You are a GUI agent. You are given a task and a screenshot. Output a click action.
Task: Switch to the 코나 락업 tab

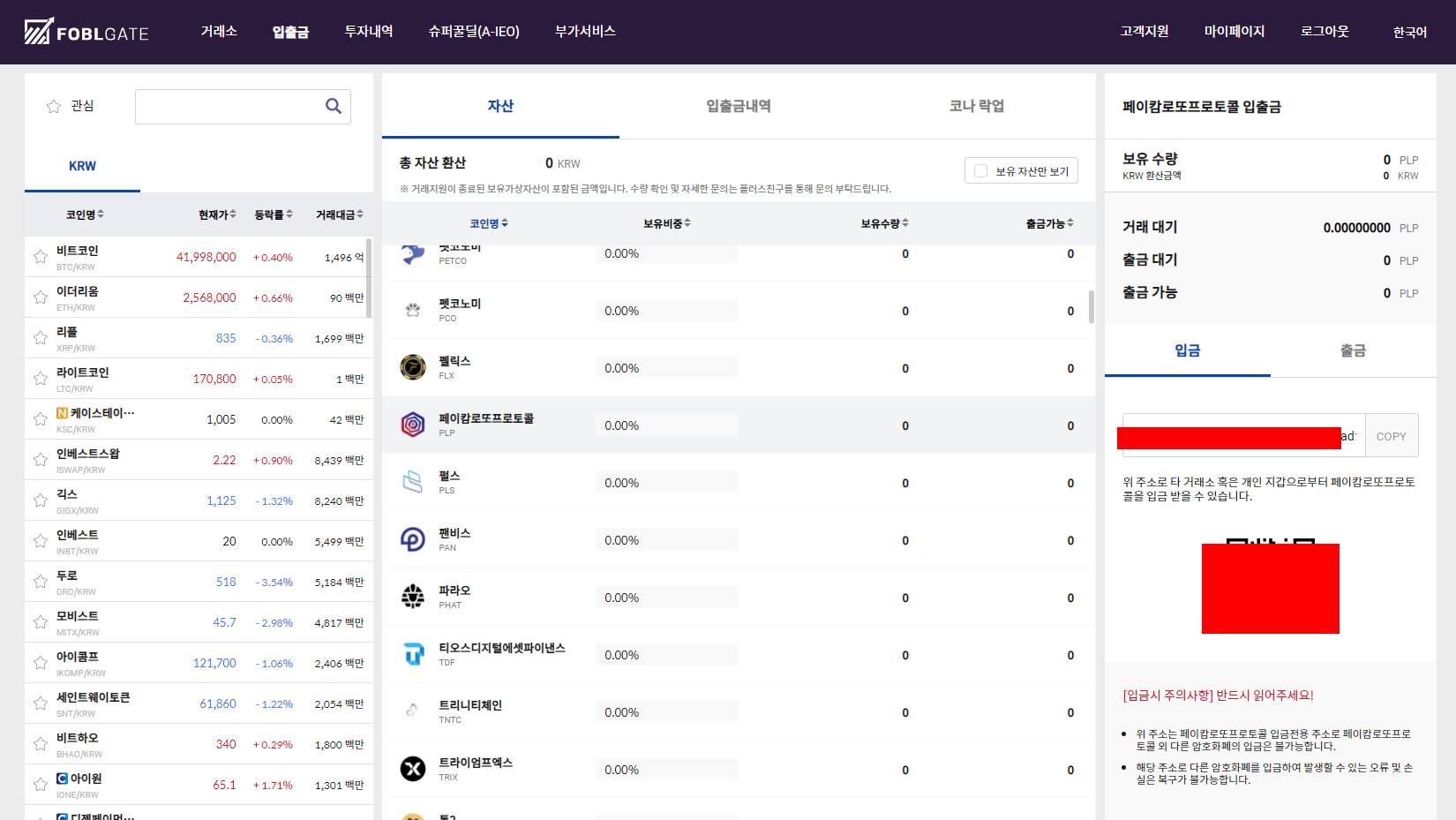[976, 106]
